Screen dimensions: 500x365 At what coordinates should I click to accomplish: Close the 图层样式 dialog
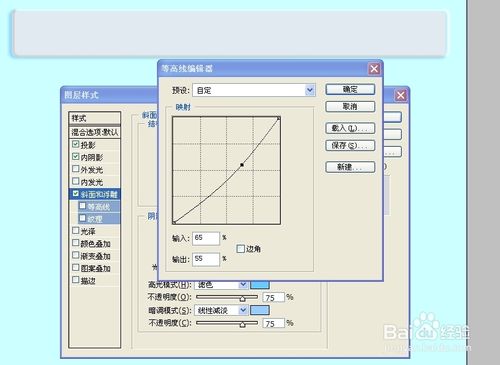(401, 95)
